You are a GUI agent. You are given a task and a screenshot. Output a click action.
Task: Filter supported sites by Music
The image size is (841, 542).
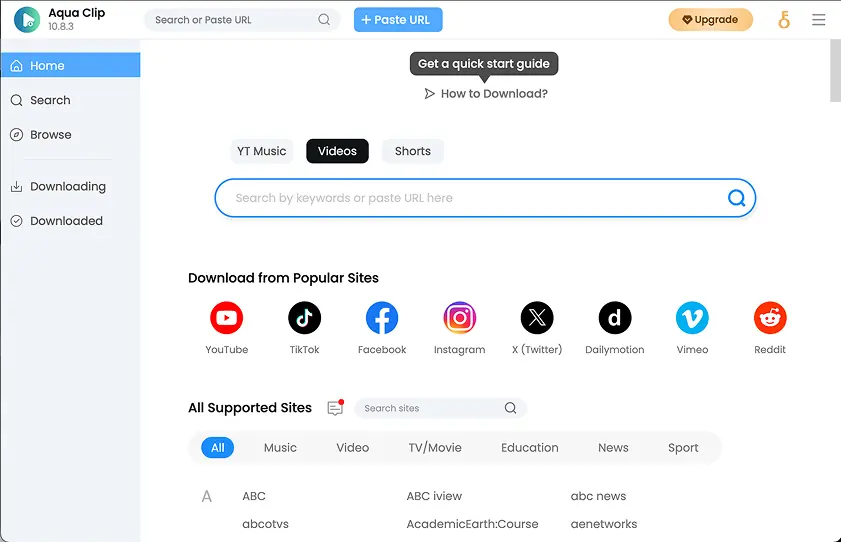tap(280, 448)
